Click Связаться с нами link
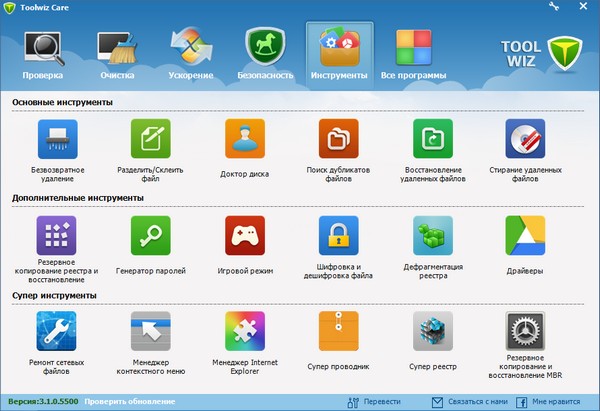 (x=470, y=402)
